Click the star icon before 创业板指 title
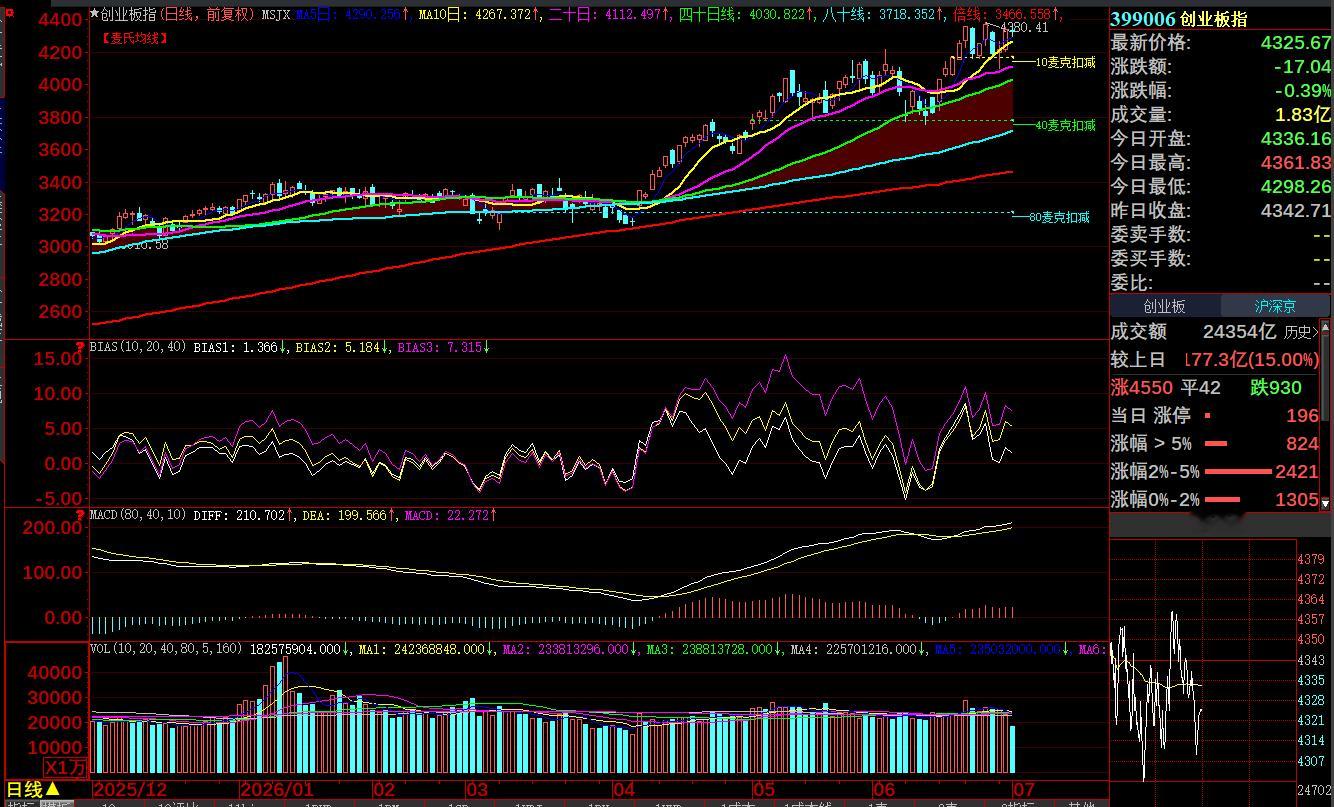Viewport: 1334px width, 807px height. click(x=95, y=15)
